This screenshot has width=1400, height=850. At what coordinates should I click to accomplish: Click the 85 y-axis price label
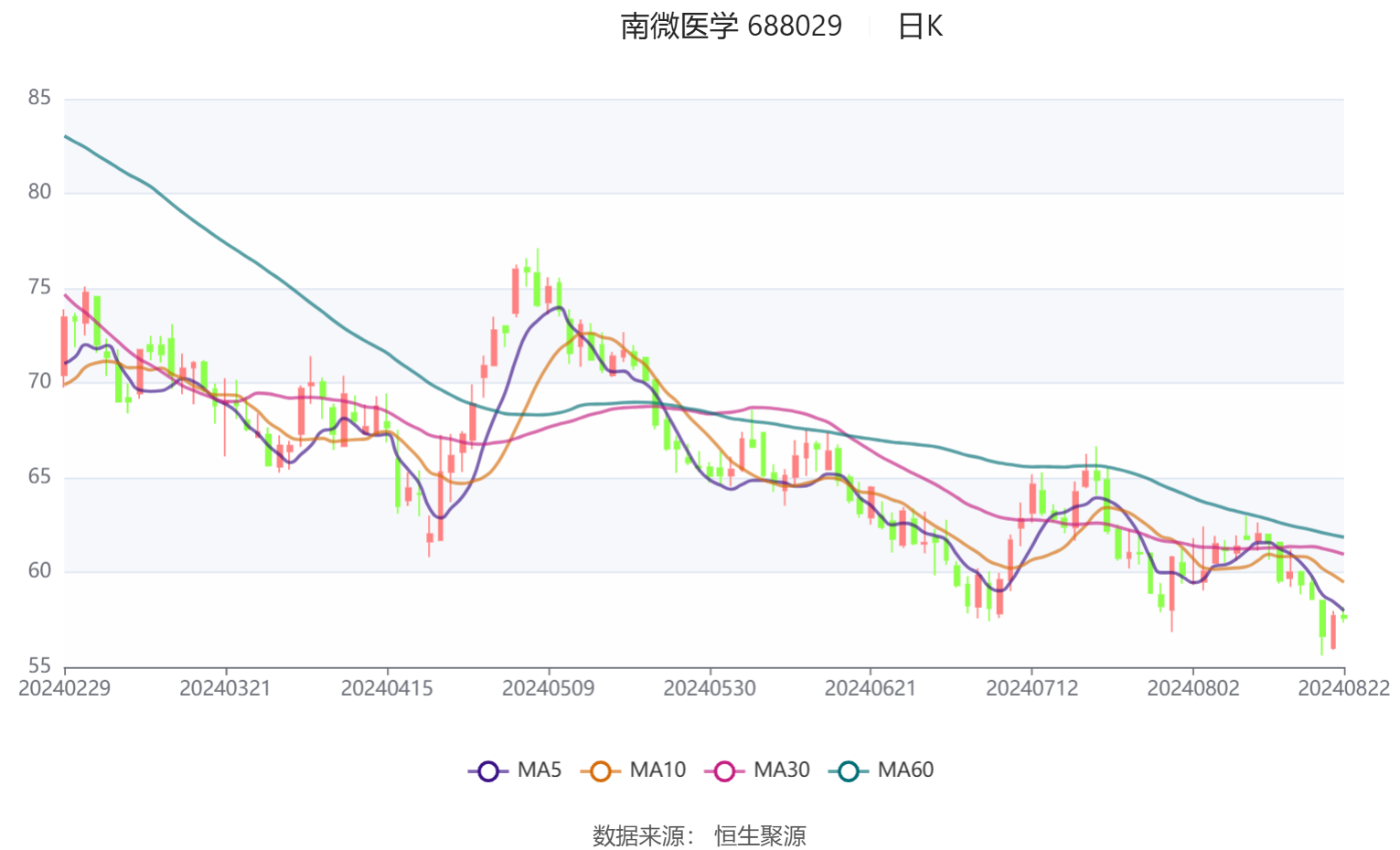[x=39, y=98]
